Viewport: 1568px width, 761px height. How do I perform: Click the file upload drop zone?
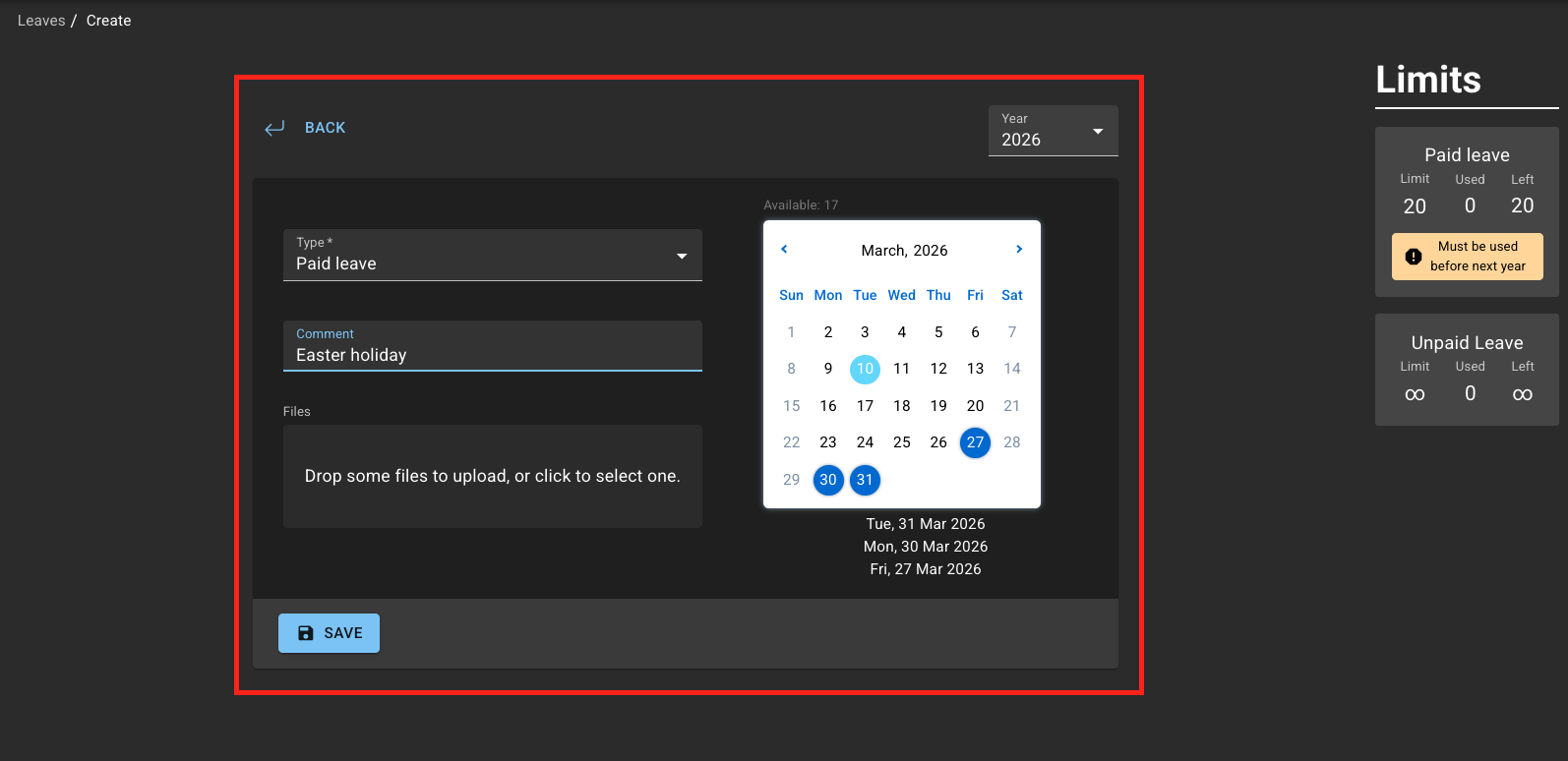[492, 476]
